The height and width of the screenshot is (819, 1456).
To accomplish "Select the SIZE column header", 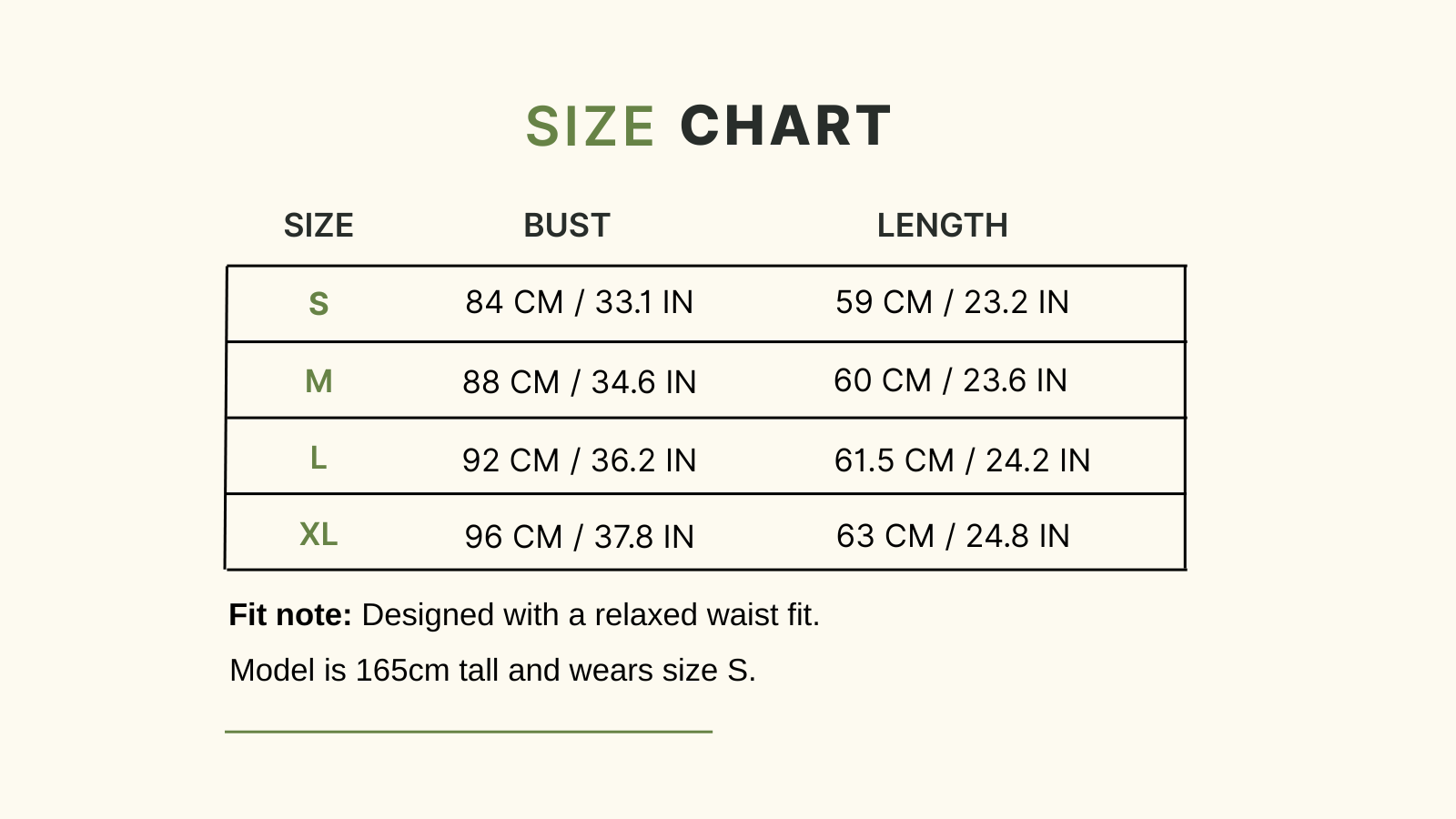I will (318, 226).
